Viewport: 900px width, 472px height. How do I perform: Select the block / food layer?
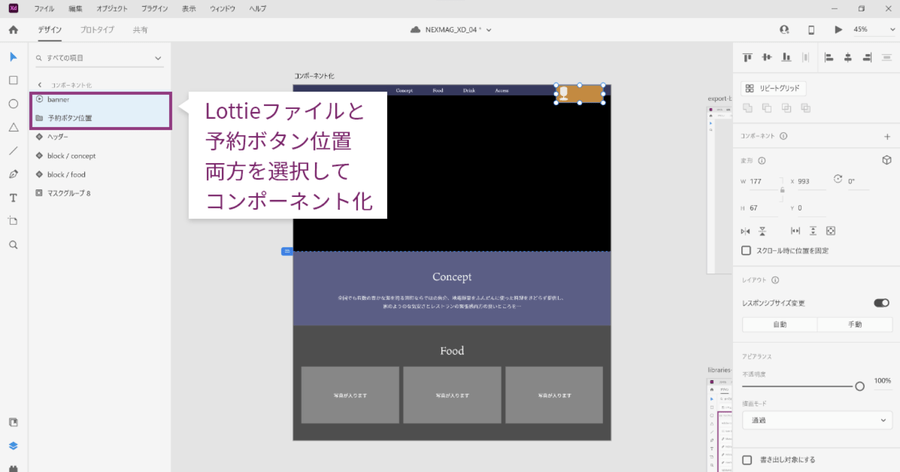coord(100,175)
